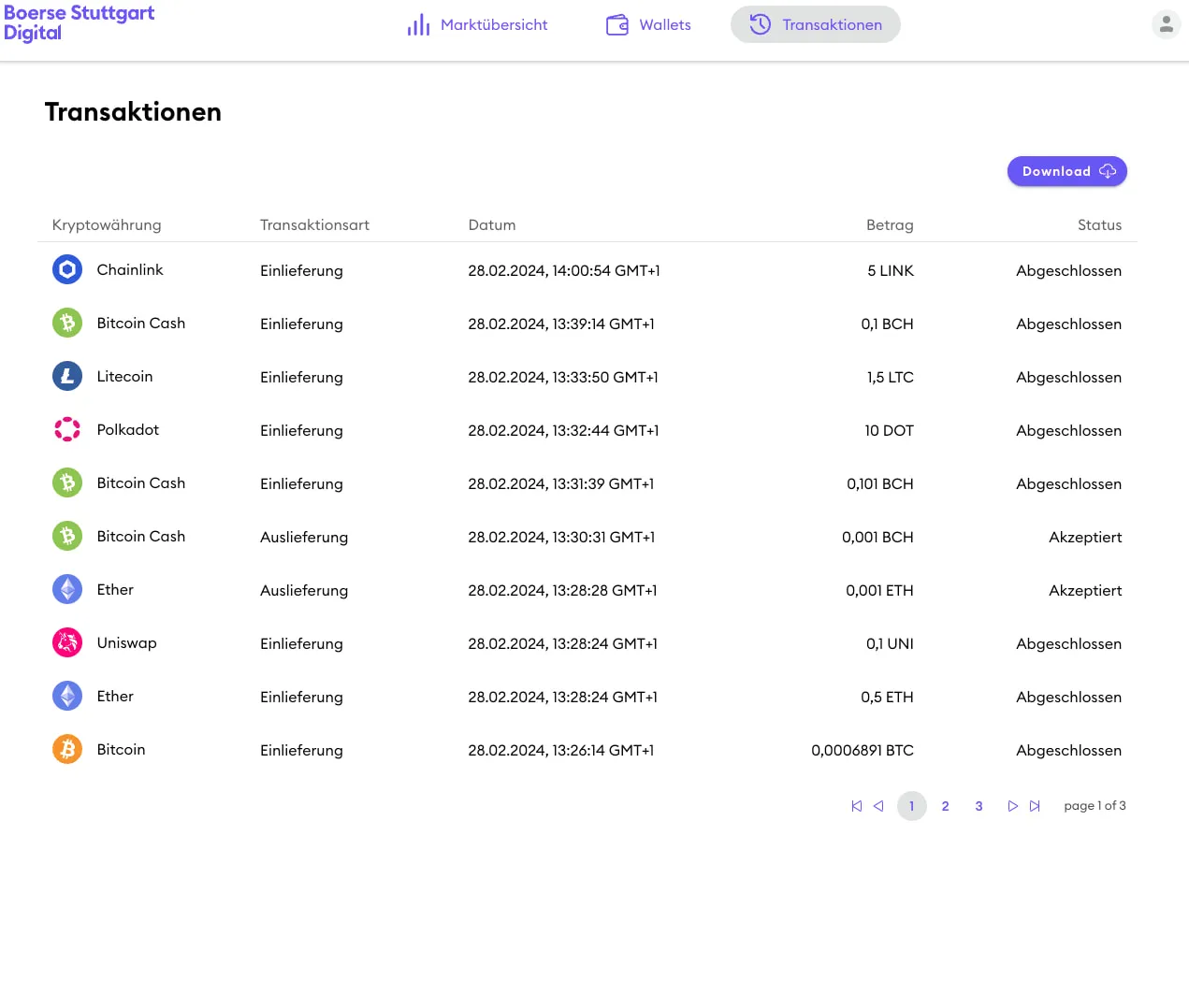
Task: Click the orange Bitcoin coin icon
Action: (67, 750)
